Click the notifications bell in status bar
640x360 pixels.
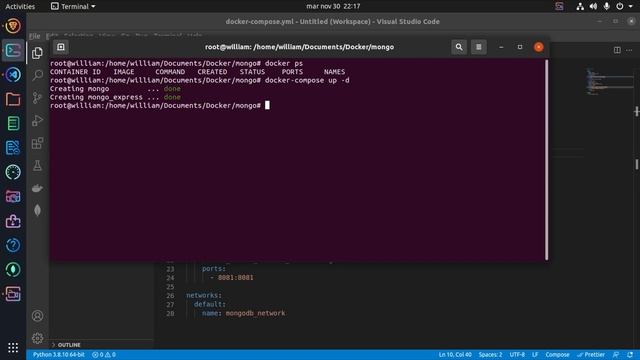[630, 355]
